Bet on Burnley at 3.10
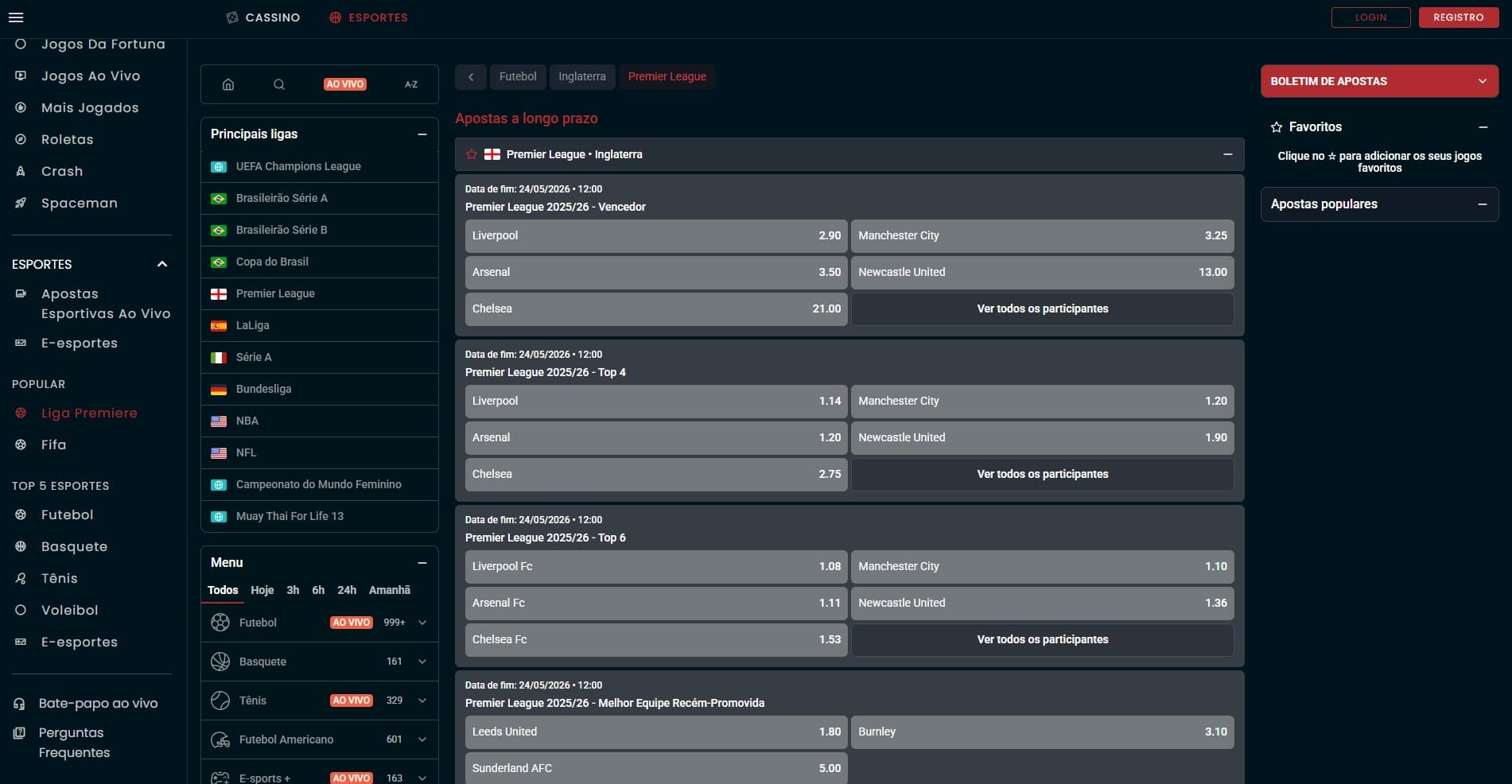 (x=1043, y=732)
